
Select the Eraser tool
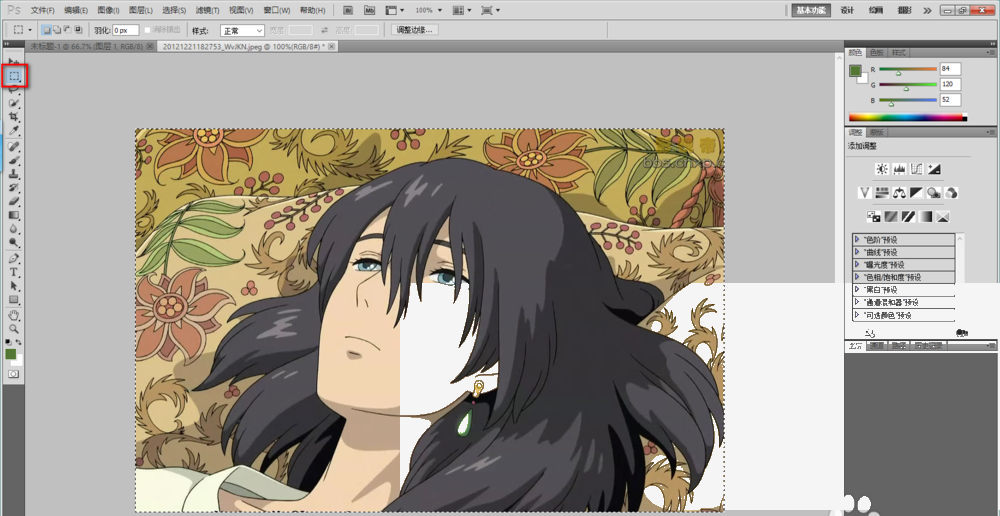tap(14, 202)
